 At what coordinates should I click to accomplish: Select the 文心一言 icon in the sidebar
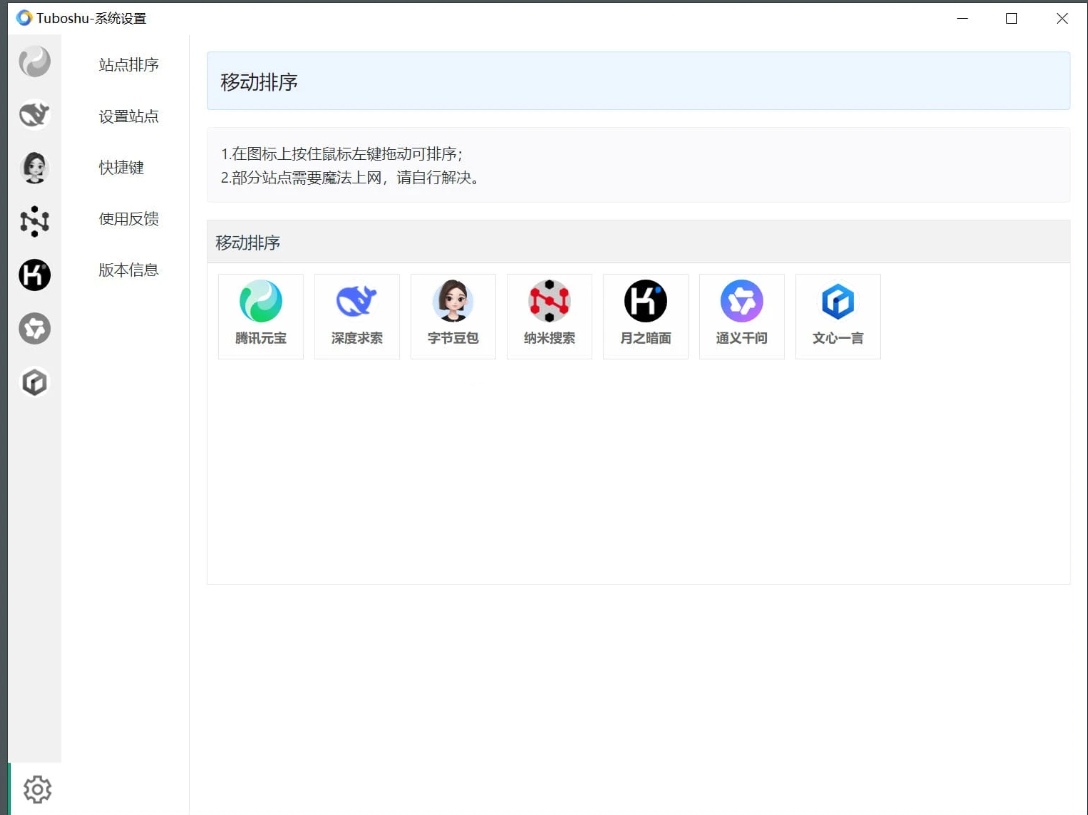[x=35, y=382]
